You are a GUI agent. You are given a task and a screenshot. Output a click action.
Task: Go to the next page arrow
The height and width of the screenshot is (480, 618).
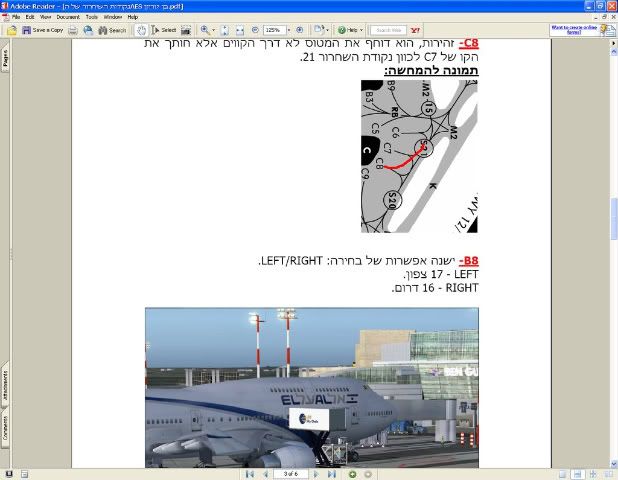click(x=317, y=473)
